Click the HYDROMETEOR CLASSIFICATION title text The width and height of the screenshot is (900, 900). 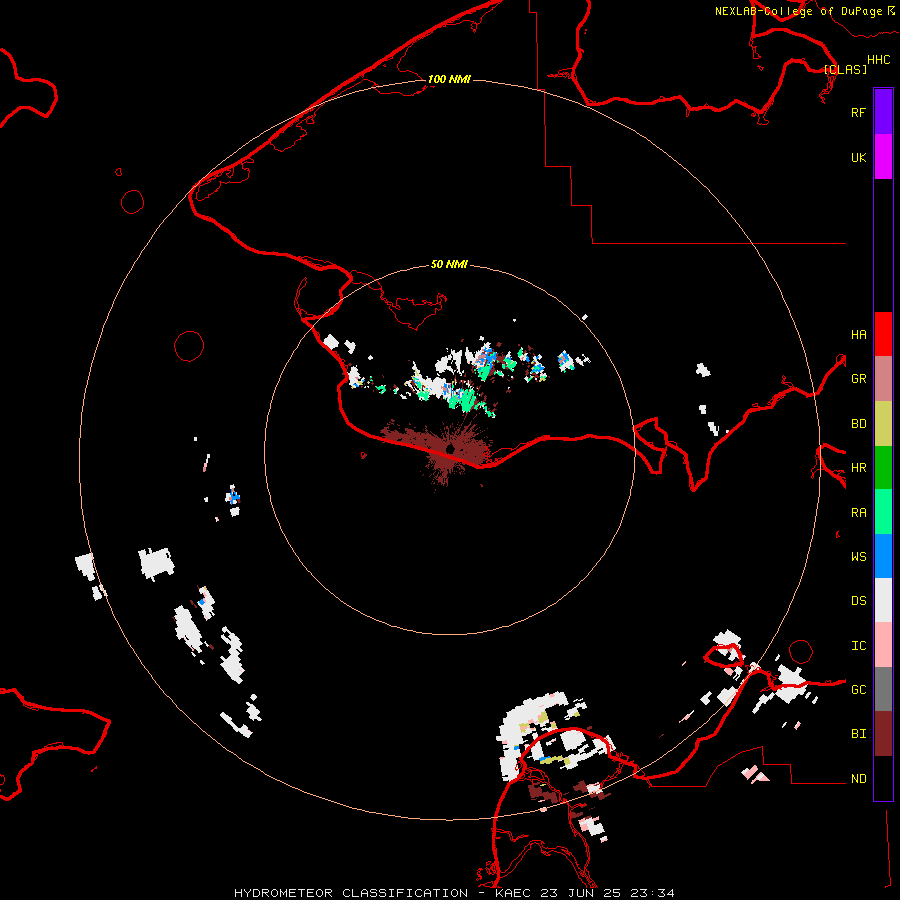click(351, 893)
